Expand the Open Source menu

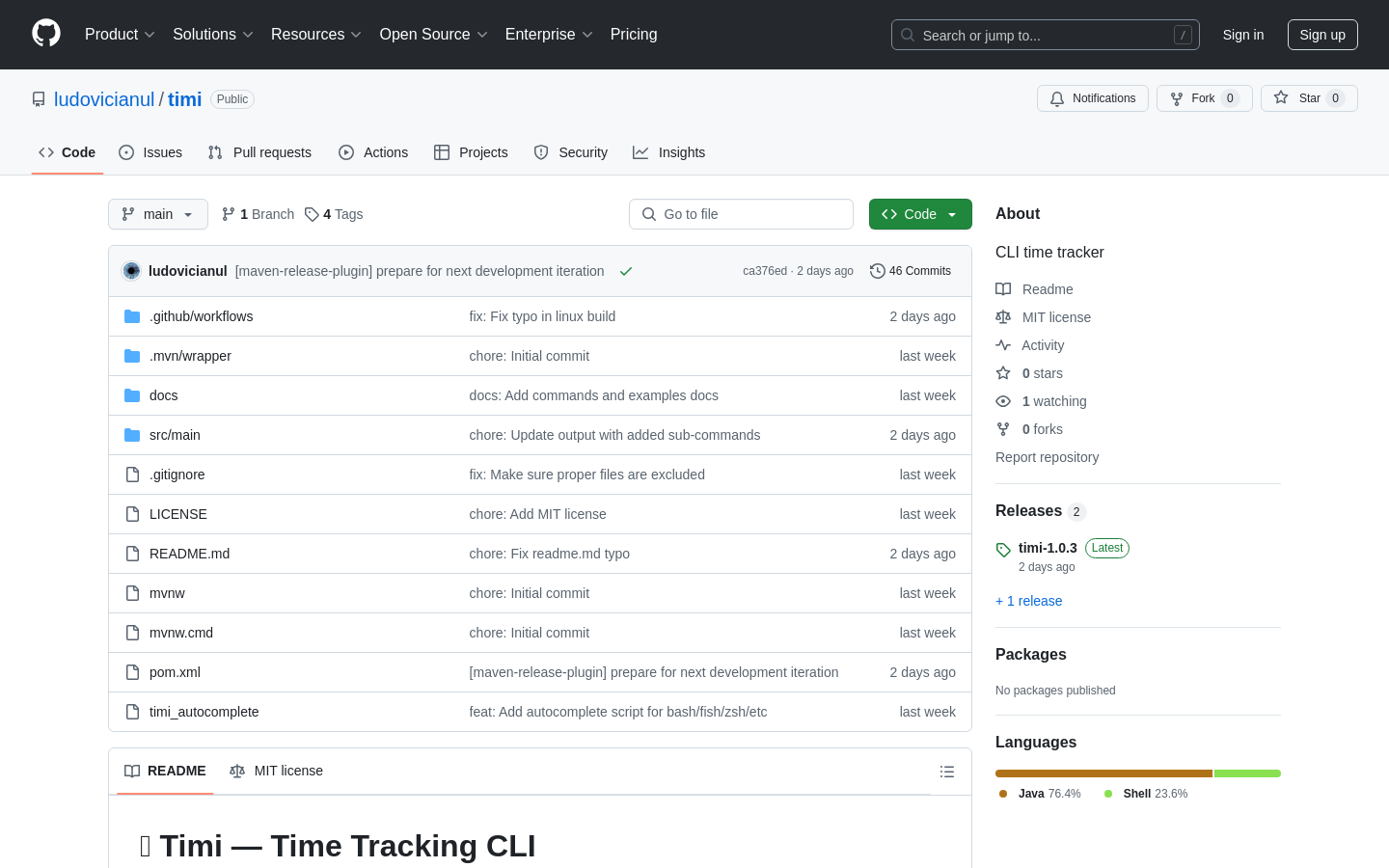click(x=434, y=35)
